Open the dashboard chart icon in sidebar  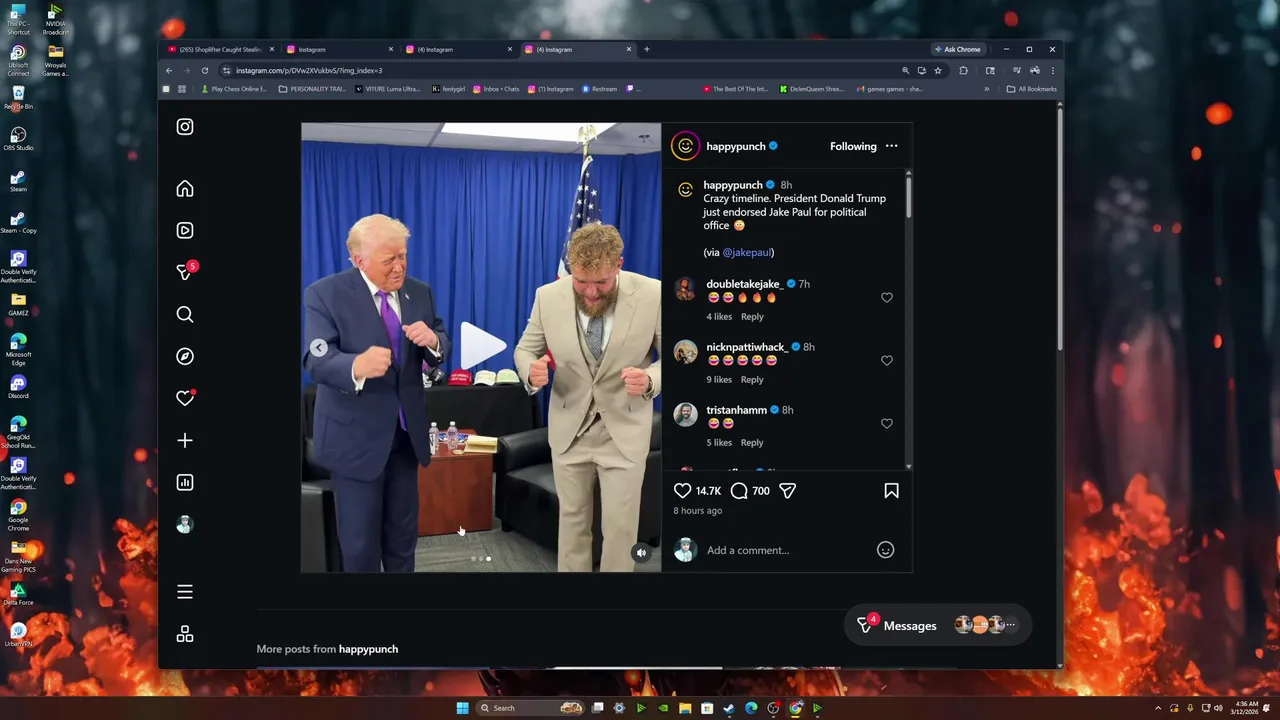[185, 482]
